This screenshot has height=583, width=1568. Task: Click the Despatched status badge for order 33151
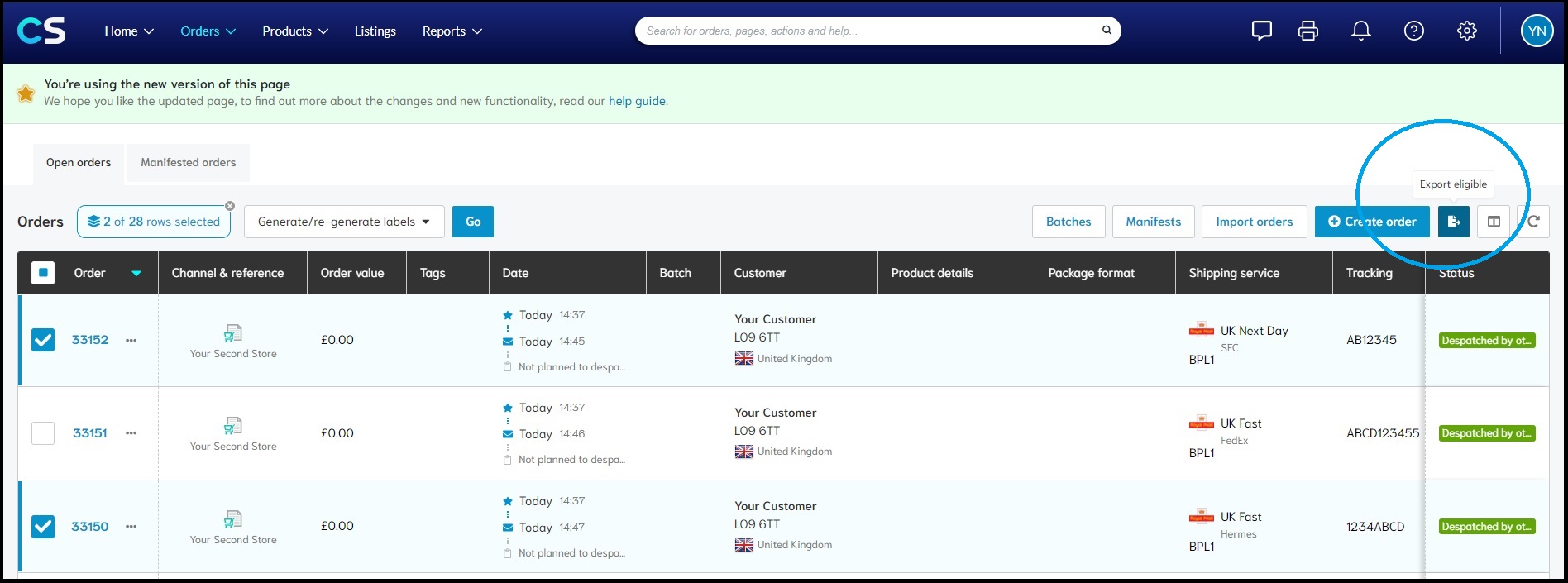(1487, 433)
